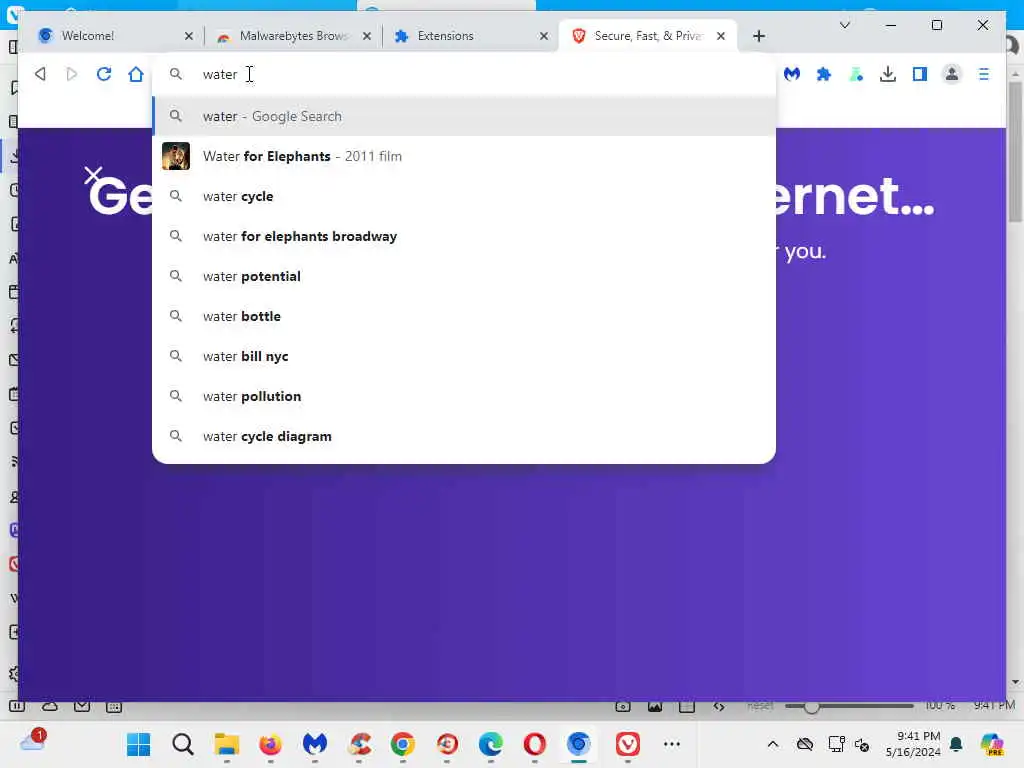This screenshot has width=1024, height=768.
Task: Go forward with the forward arrow
Action: pos(72,74)
